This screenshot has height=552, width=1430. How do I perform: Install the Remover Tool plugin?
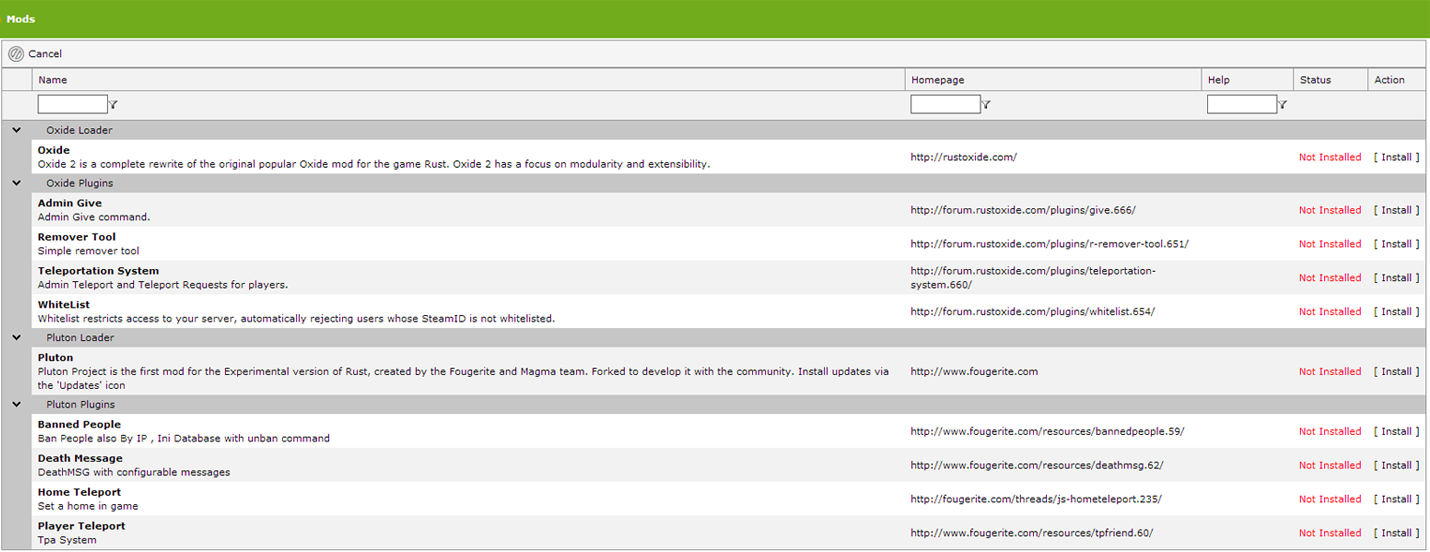pyautogui.click(x=1396, y=244)
